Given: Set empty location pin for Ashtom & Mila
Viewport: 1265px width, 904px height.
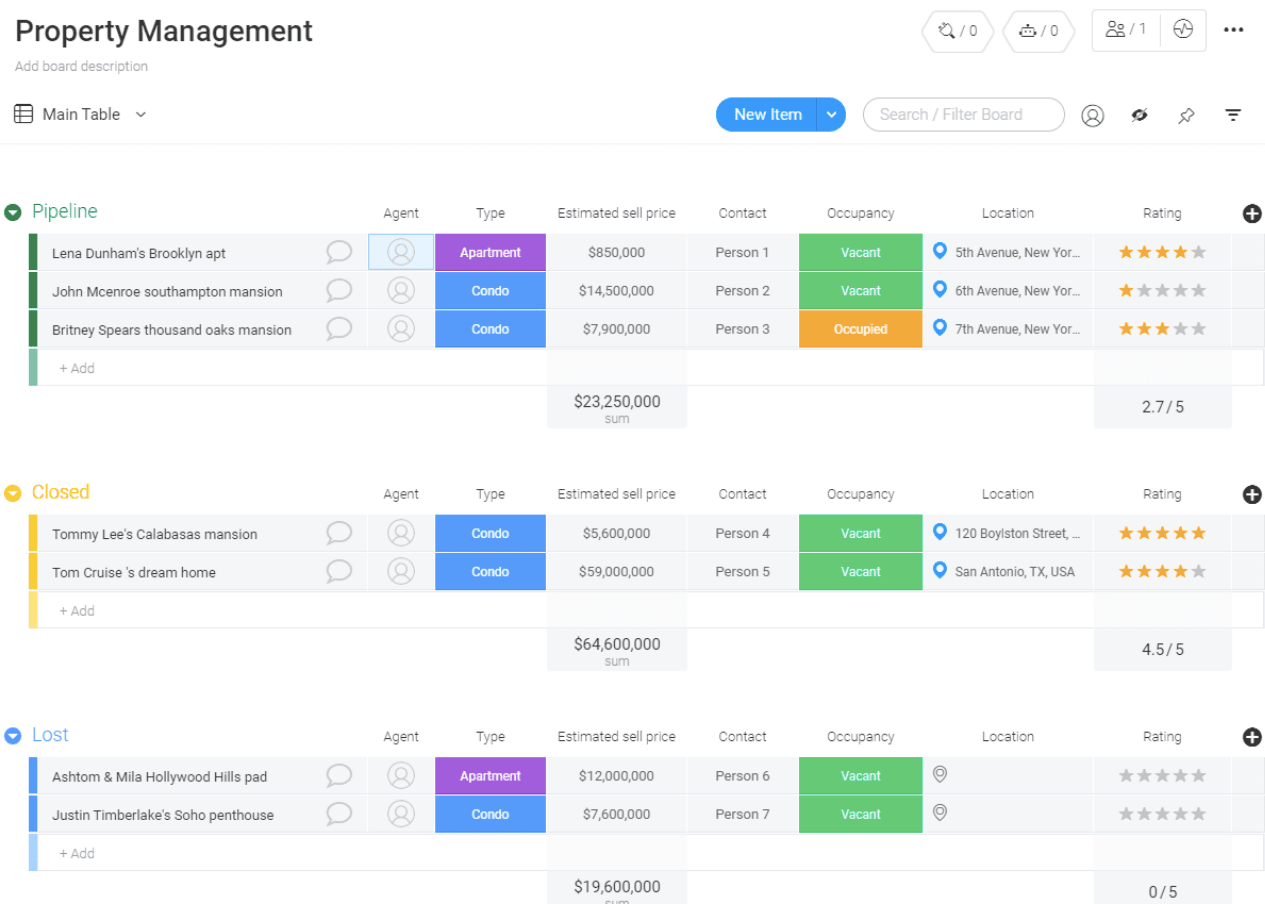Looking at the screenshot, I should pyautogui.click(x=939, y=775).
